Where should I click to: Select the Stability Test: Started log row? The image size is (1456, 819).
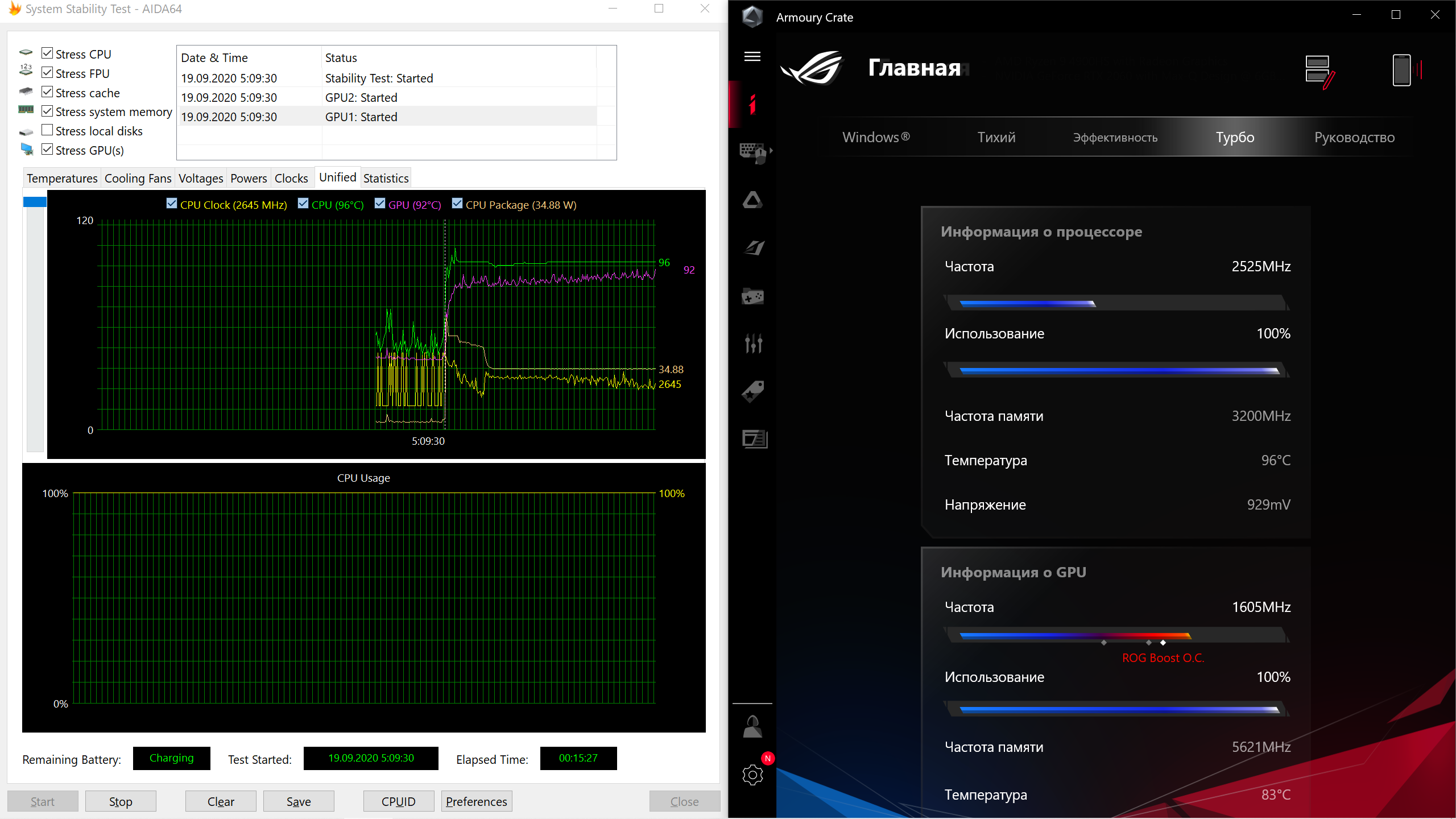(388, 78)
